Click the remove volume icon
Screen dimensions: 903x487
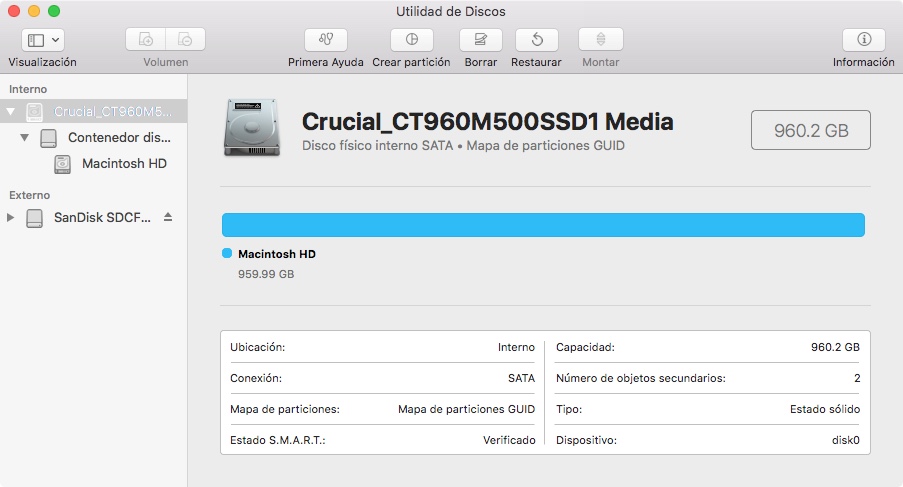tap(185, 40)
